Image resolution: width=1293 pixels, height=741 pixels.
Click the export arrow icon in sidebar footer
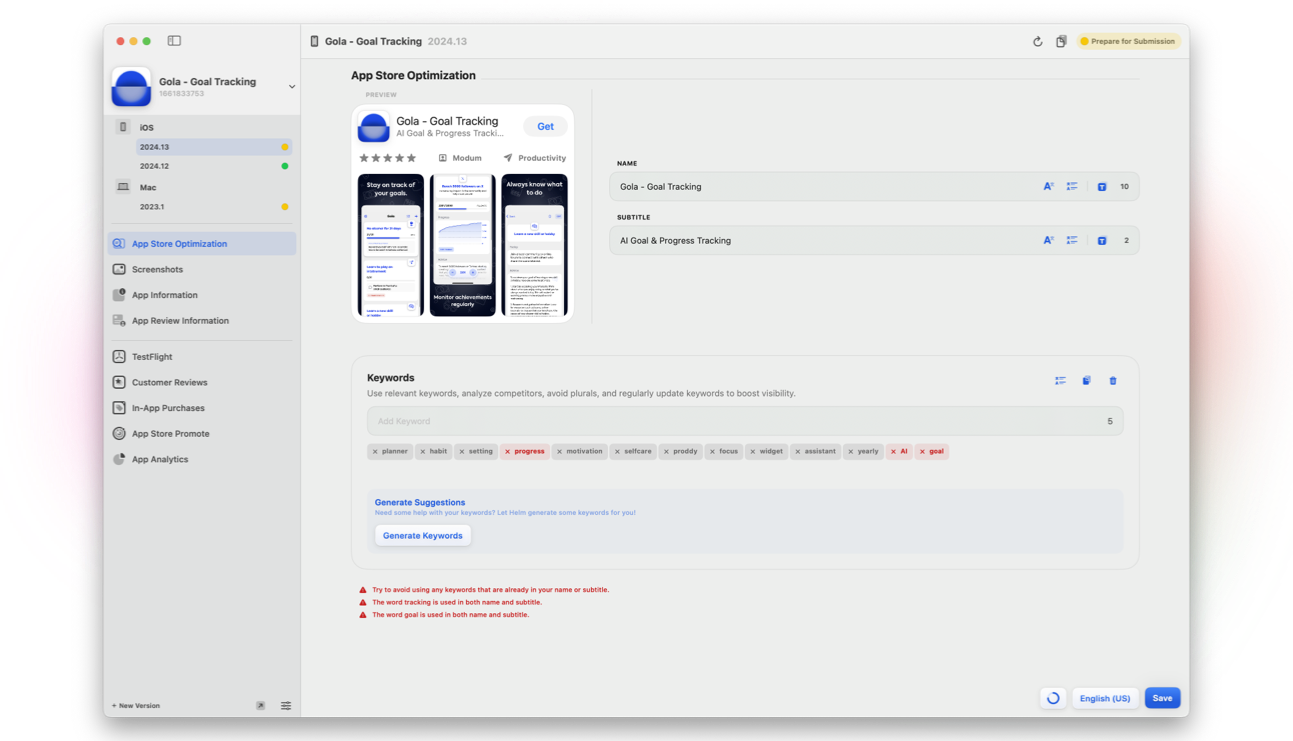point(260,706)
